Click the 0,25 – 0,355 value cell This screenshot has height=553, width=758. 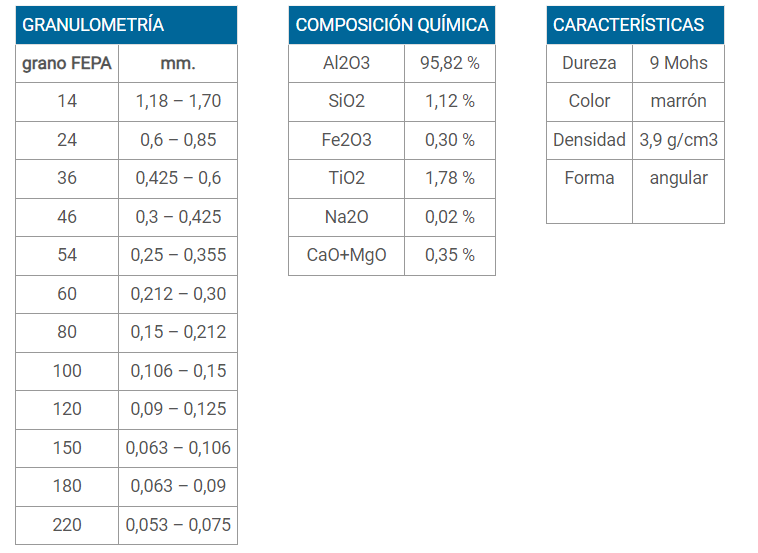(178, 255)
